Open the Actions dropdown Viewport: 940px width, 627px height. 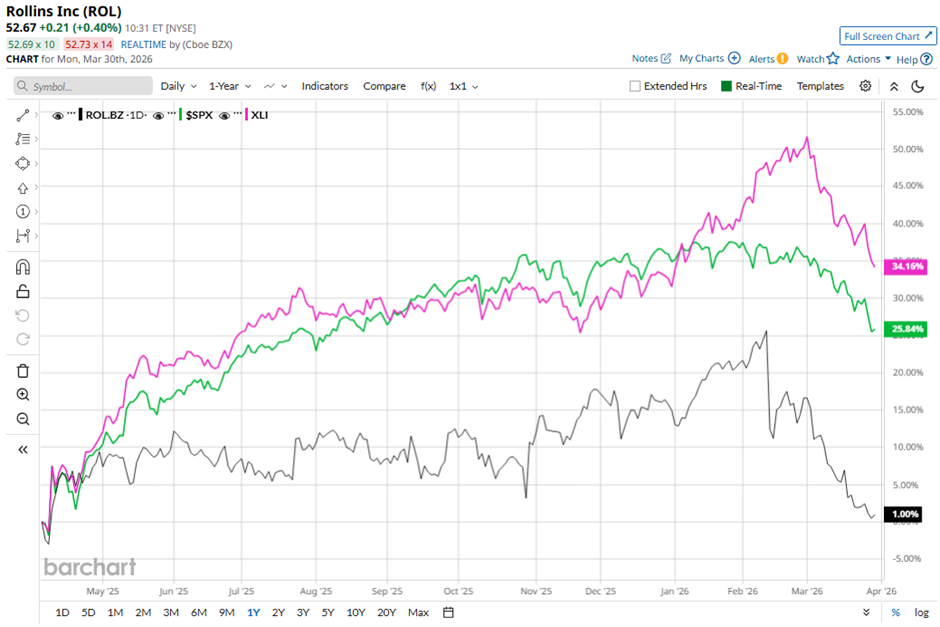(x=869, y=59)
